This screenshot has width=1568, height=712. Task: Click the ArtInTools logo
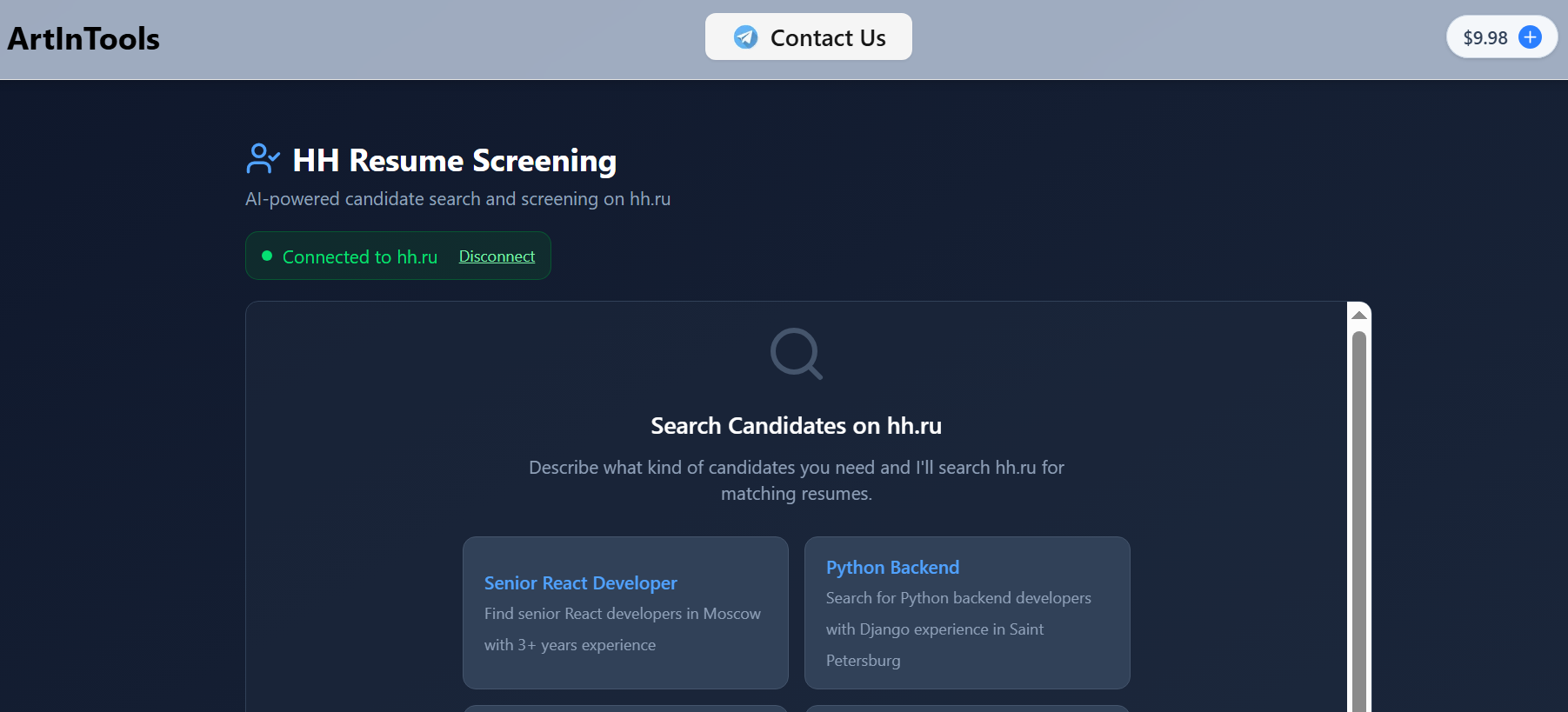(83, 39)
